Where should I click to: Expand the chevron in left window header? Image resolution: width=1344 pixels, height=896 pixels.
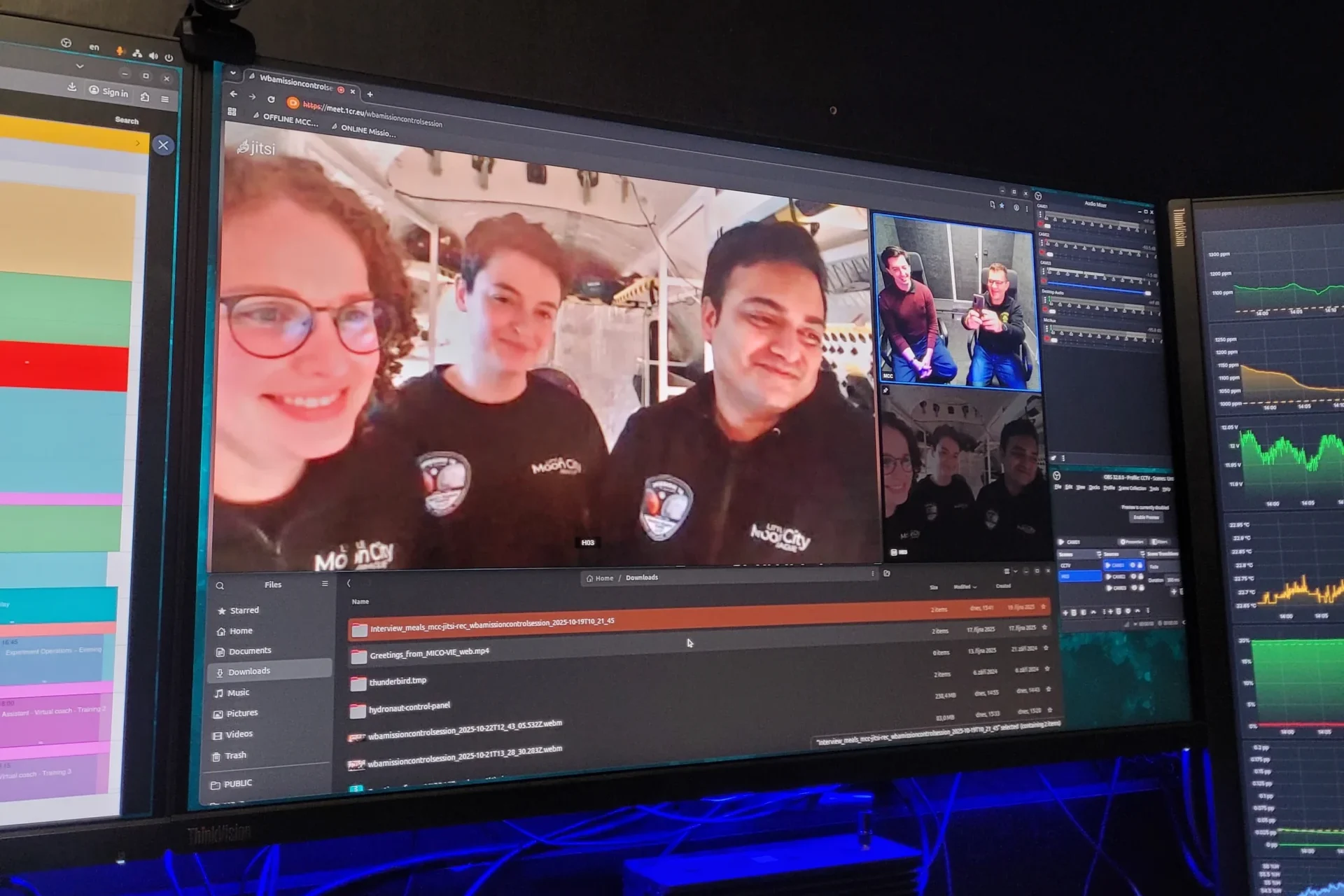[x=80, y=66]
